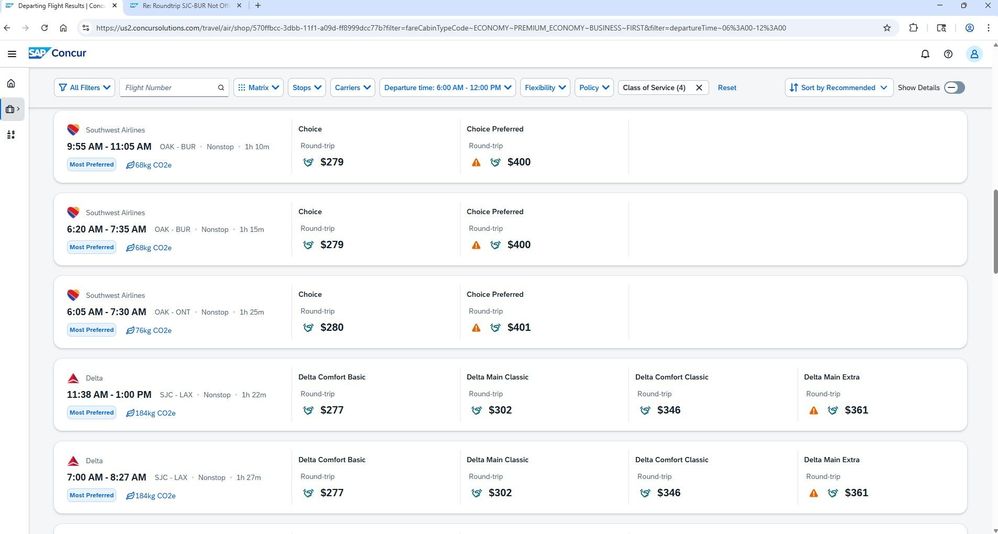Expand the All Filters dropdown
The width and height of the screenshot is (998, 534).
(x=85, y=88)
